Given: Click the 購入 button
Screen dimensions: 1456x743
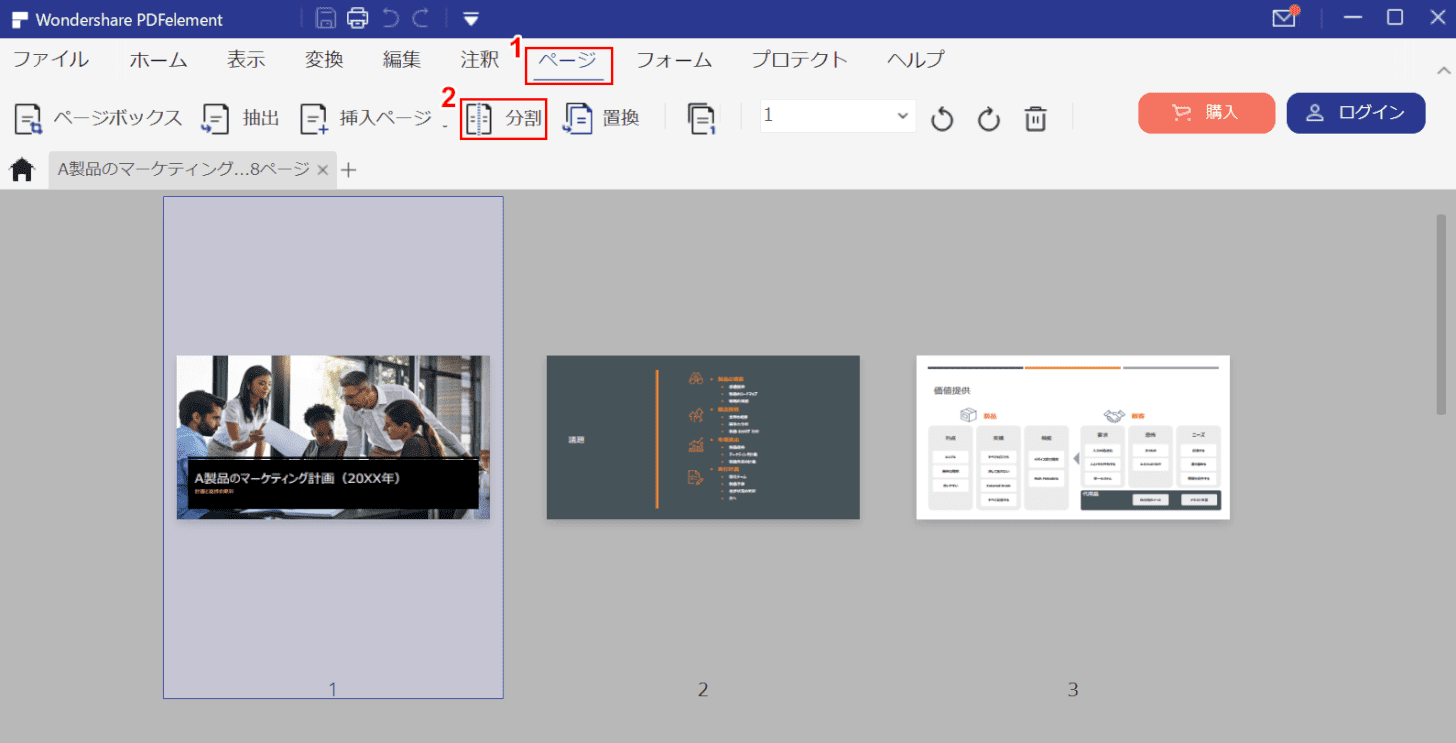Looking at the screenshot, I should point(1206,113).
